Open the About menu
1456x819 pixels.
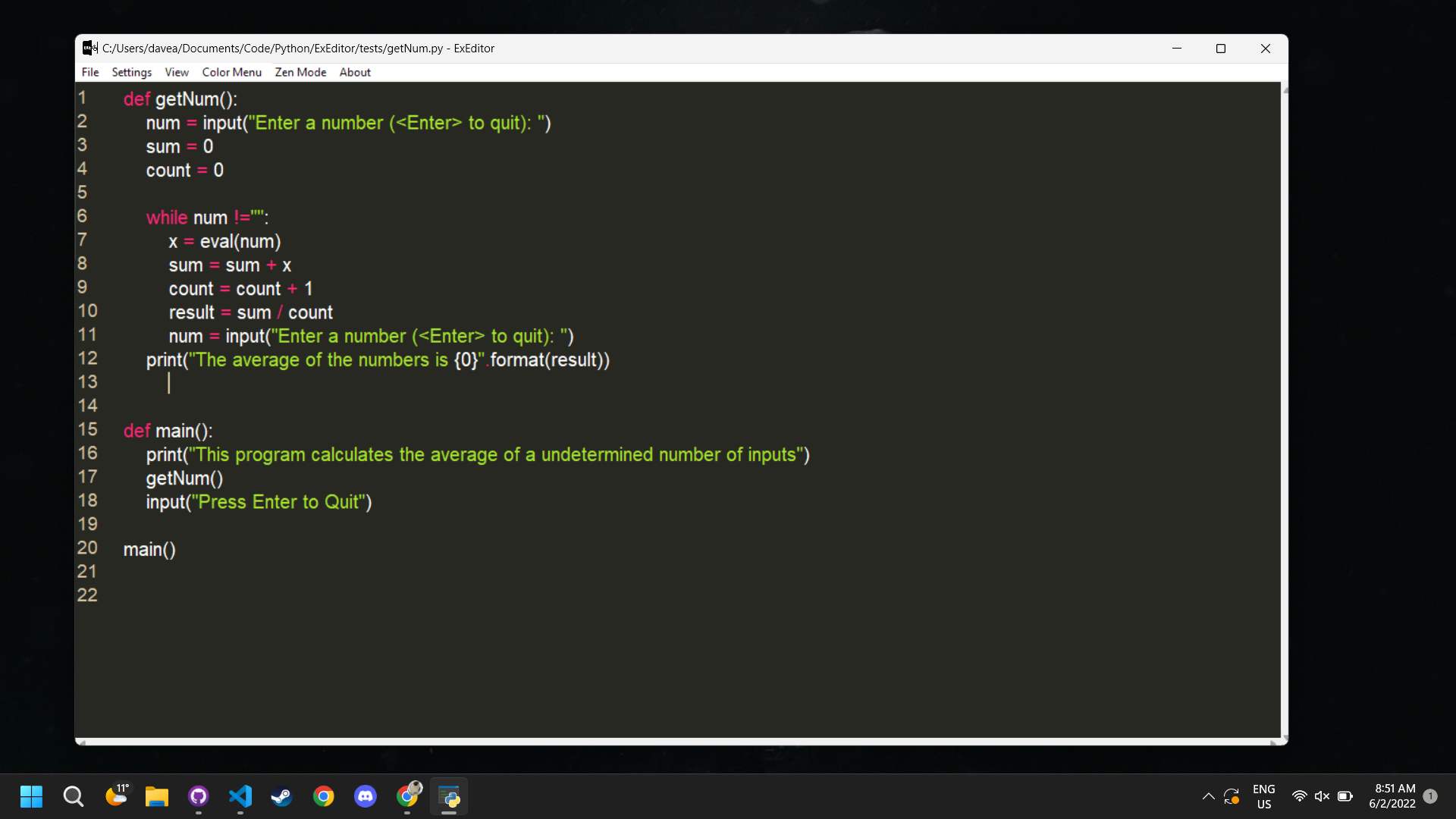tap(355, 72)
